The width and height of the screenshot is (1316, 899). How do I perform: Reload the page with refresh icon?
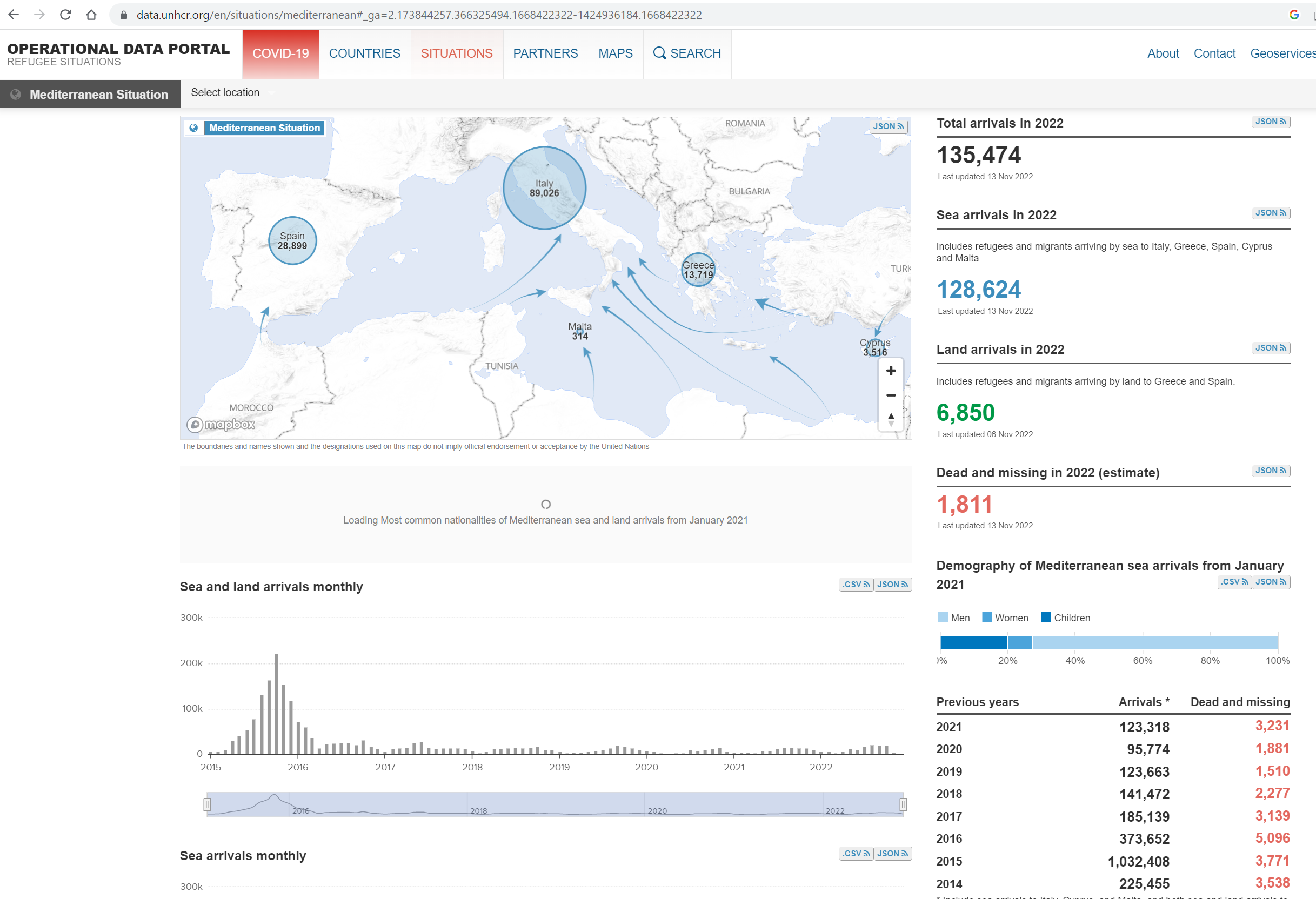click(65, 15)
